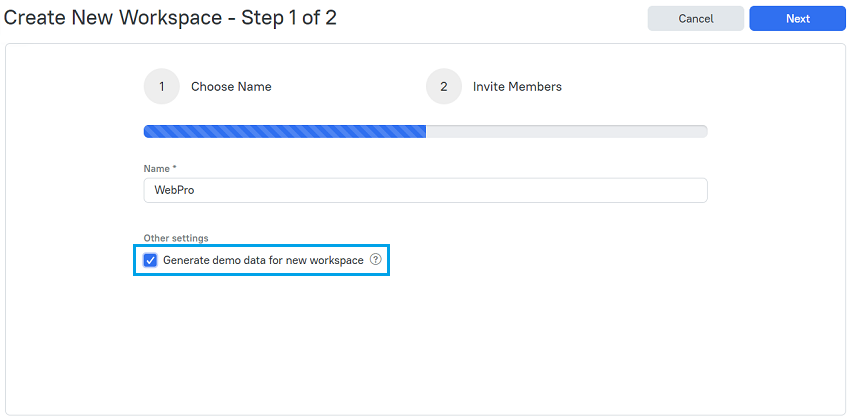Click the Other settings heading
The image size is (850, 418).
click(176, 237)
